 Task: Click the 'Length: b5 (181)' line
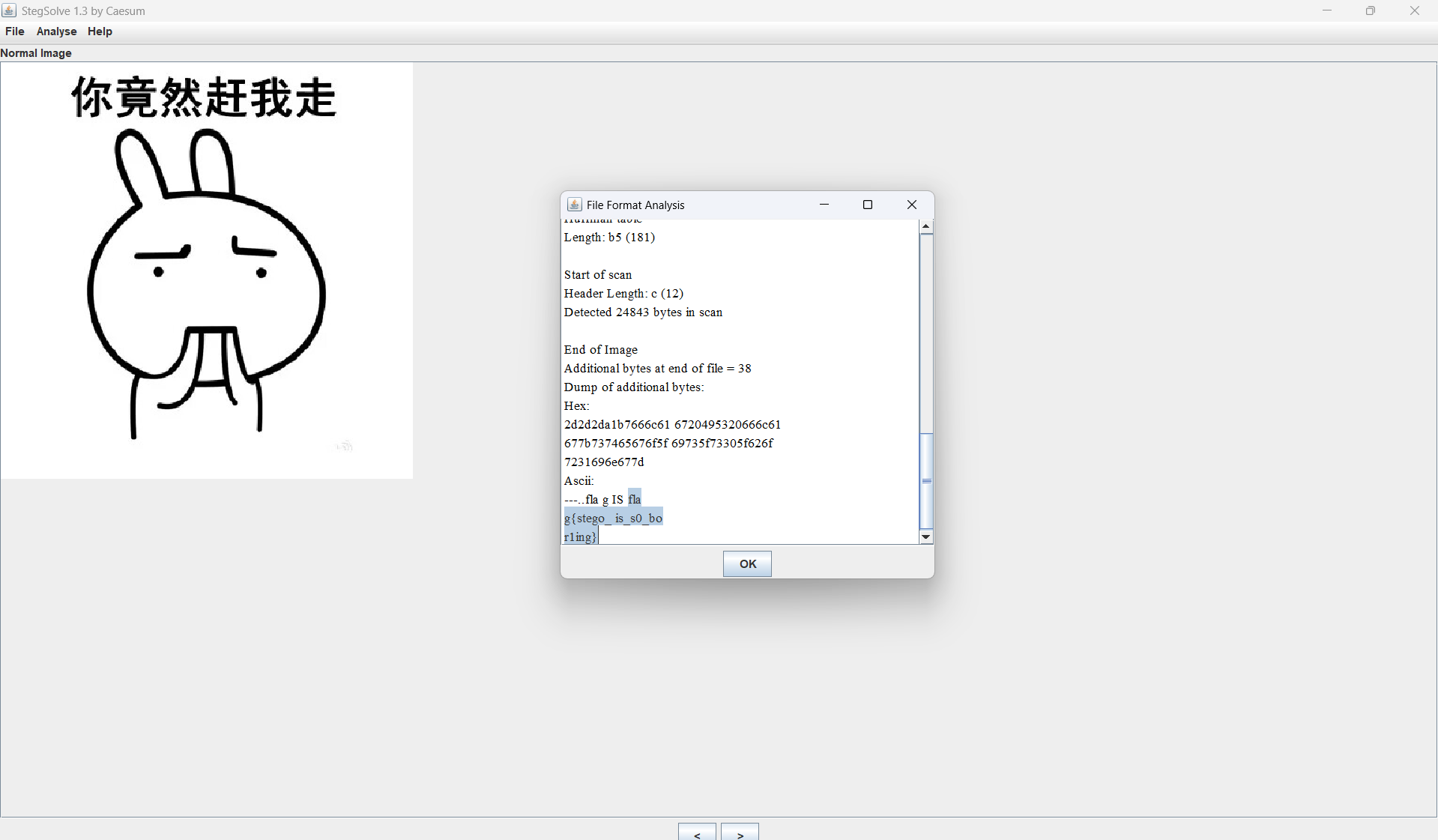point(610,238)
